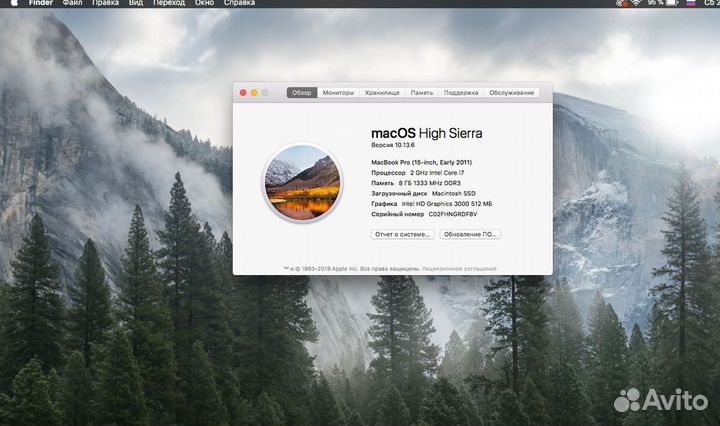
Task: Minimize the window with the yellow button
Action: pos(254,93)
